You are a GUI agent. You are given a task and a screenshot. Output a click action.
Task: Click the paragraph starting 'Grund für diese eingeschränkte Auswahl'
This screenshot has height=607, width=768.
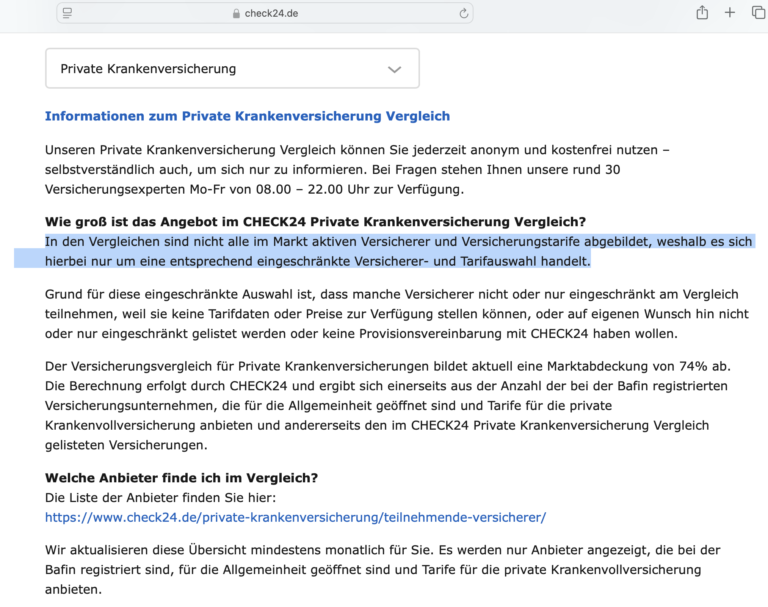[x=397, y=314]
